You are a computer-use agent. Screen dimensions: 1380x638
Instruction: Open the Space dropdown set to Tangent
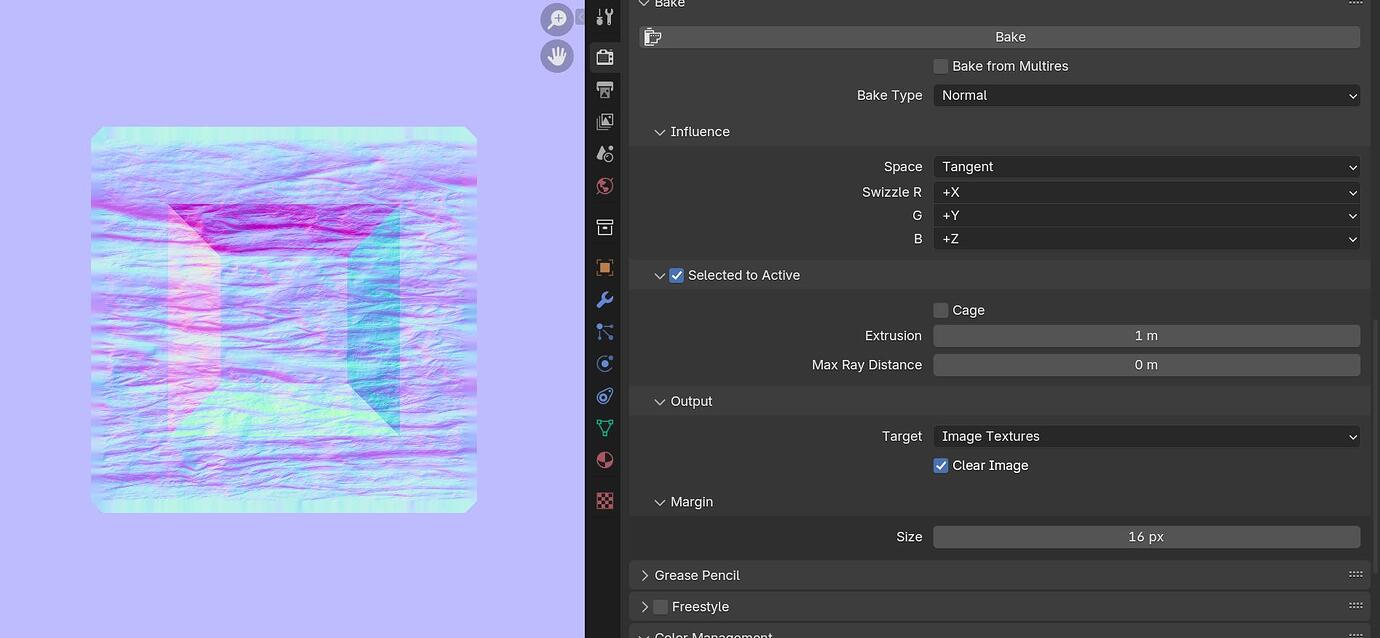1146,167
